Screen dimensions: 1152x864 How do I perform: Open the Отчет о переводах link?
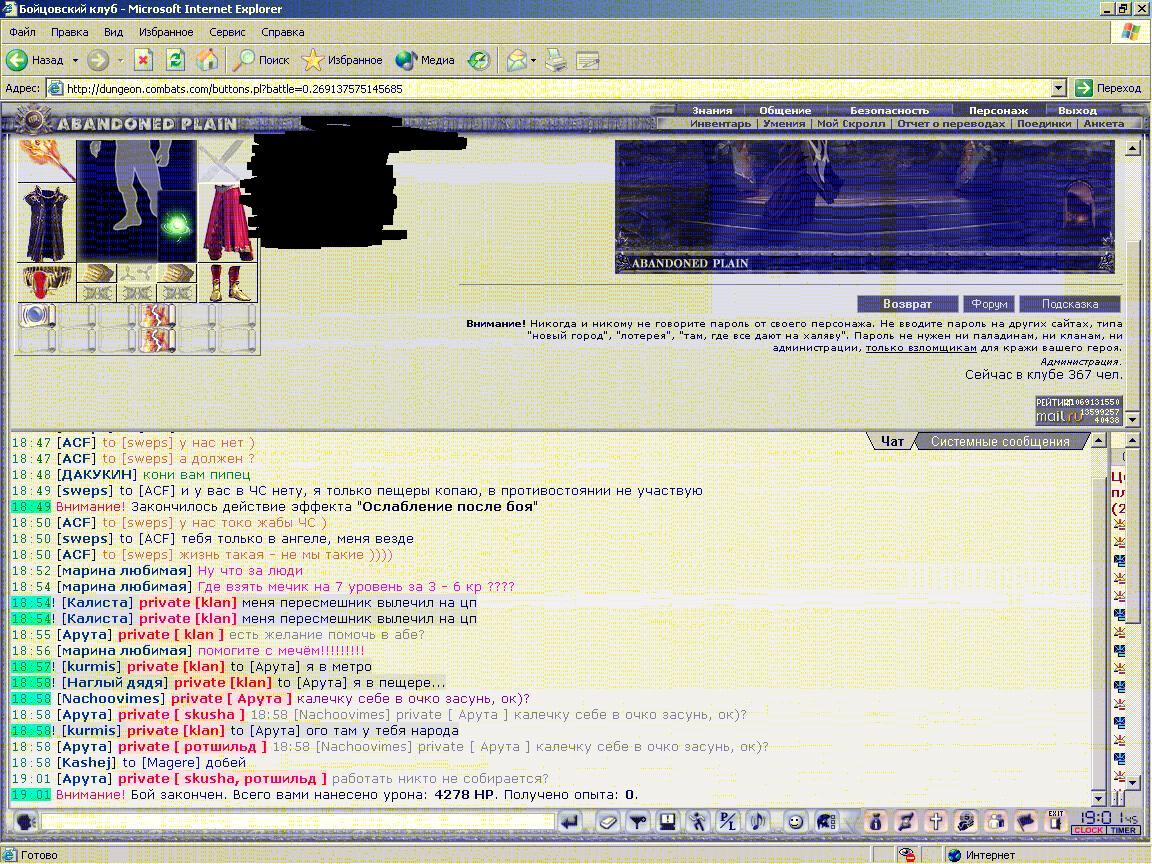click(x=951, y=123)
